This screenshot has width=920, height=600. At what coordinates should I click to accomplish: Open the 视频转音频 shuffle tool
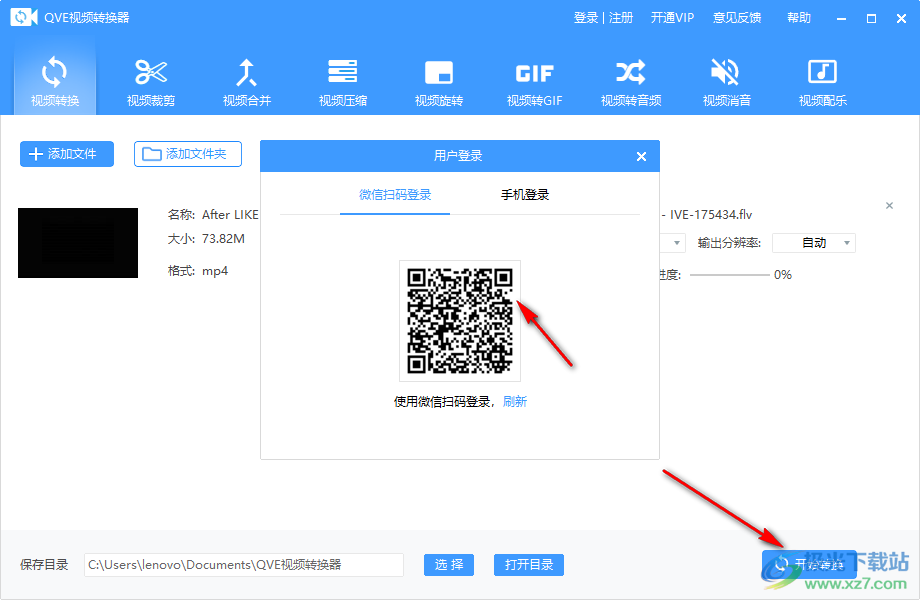(631, 82)
